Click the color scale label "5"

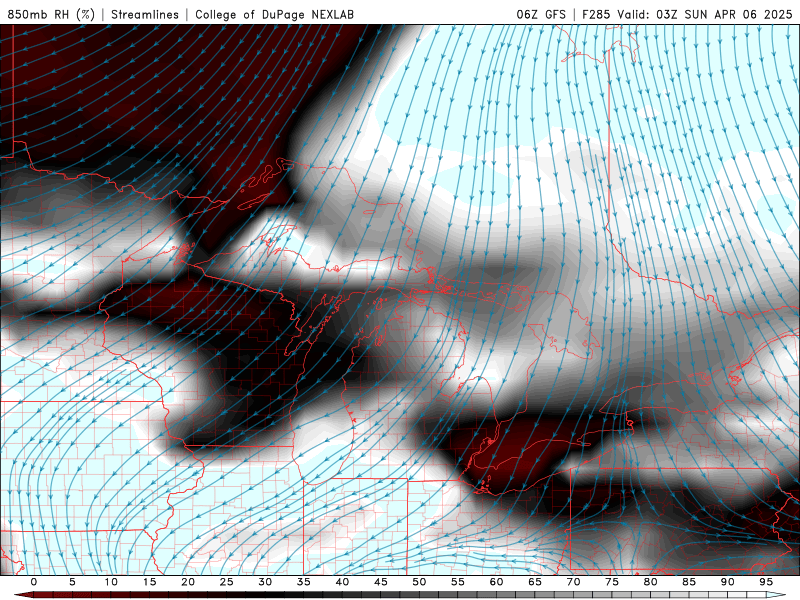pos(72,582)
